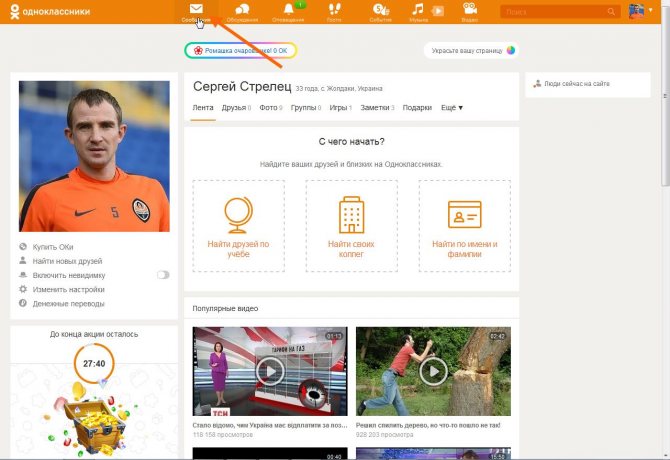
Task: Click the large profile photo
Action: point(94,156)
